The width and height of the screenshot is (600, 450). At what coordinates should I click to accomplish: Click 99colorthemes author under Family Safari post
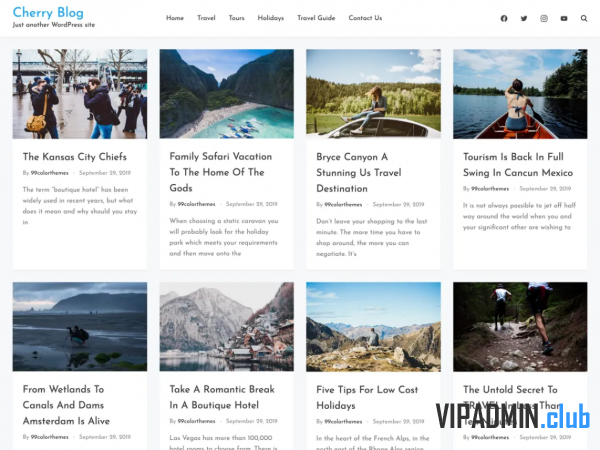click(196, 204)
